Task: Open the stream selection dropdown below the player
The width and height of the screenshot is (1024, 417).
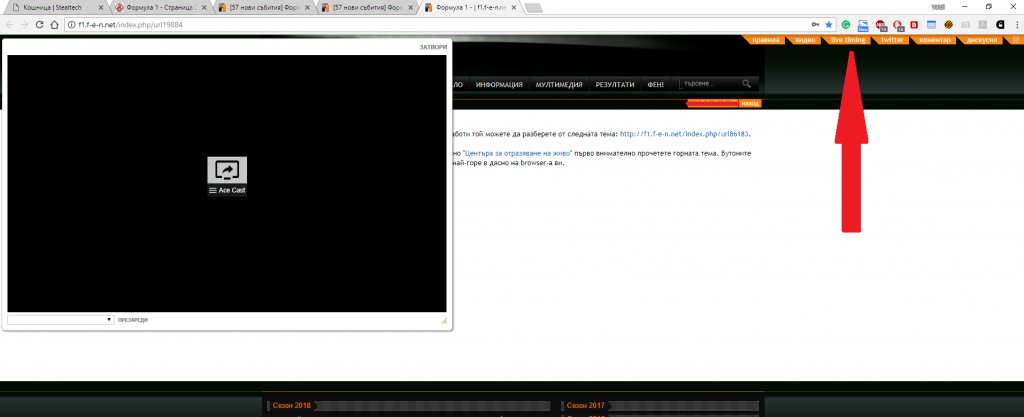Action: pos(61,320)
